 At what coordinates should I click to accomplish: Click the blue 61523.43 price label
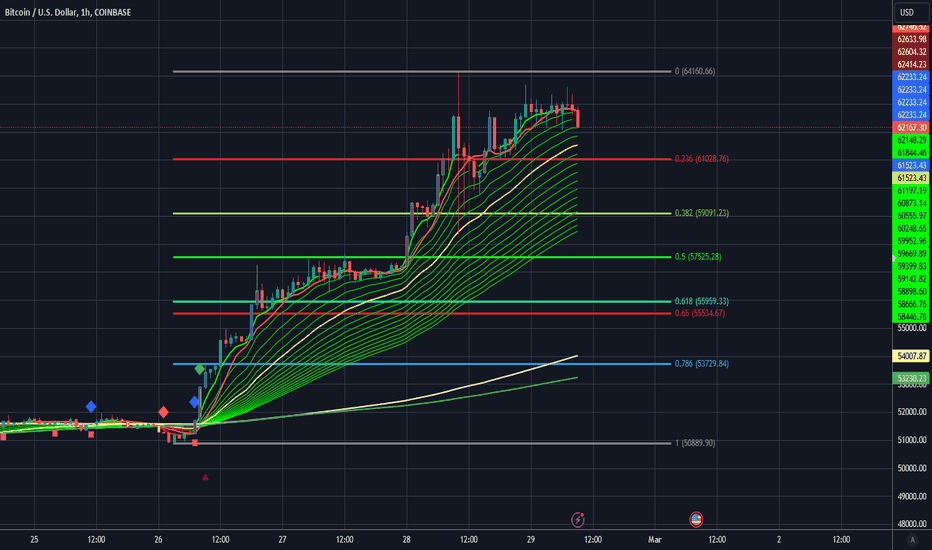(x=912, y=165)
